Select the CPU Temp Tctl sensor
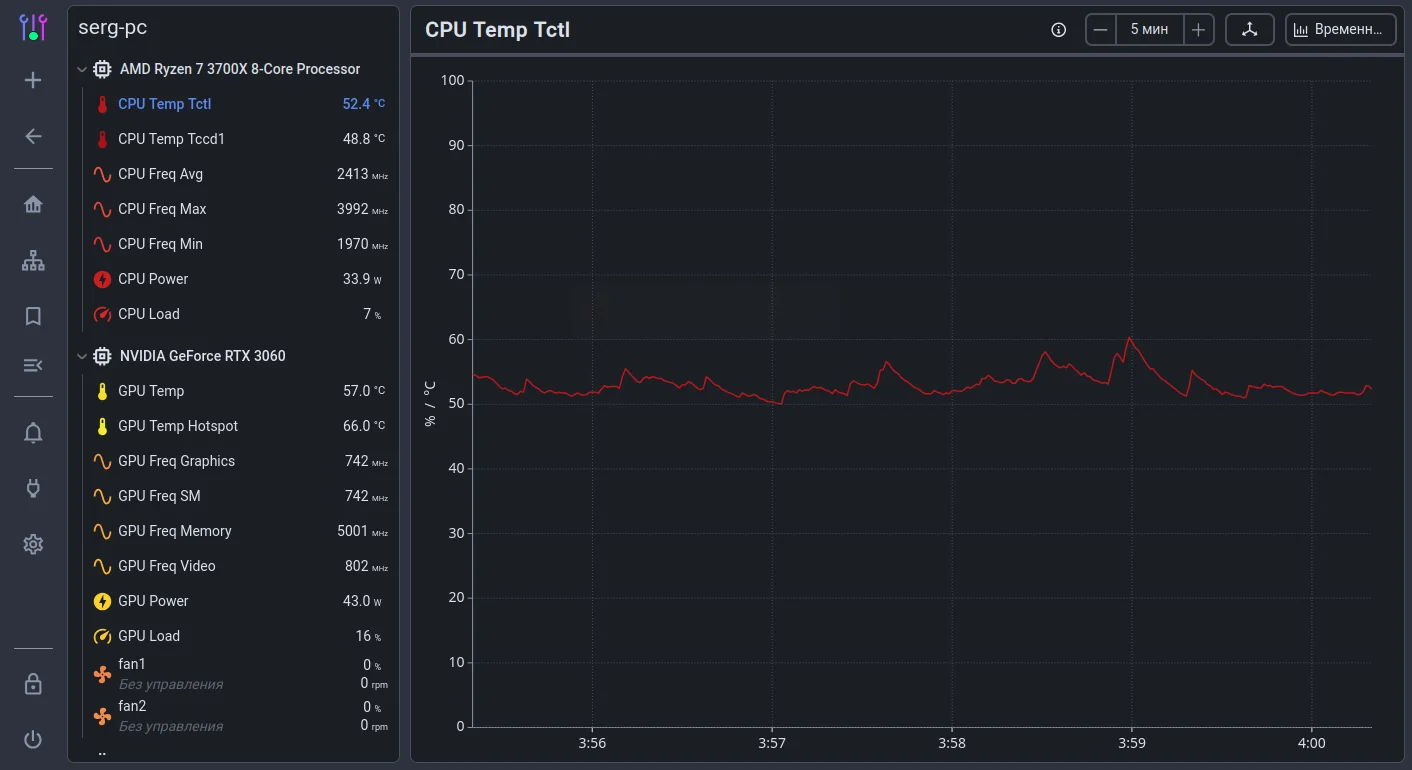 (x=238, y=104)
